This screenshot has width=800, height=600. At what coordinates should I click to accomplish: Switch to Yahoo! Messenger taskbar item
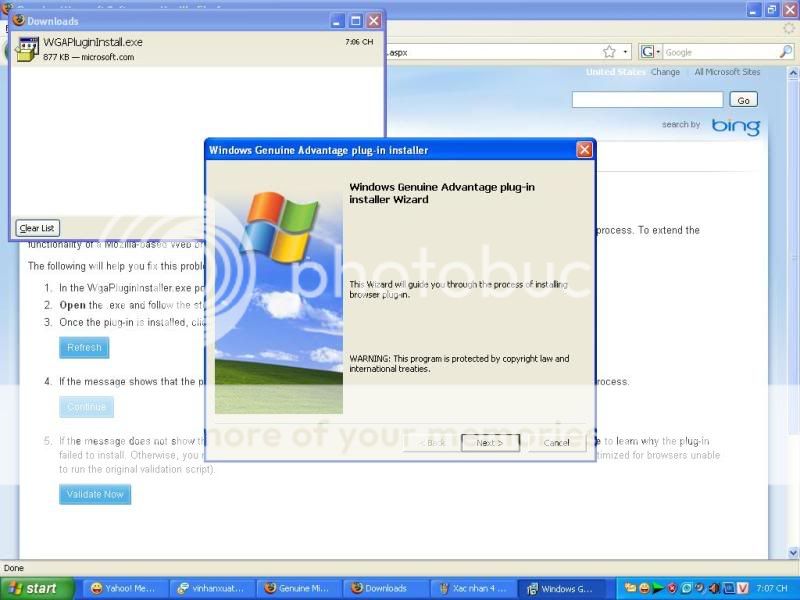124,588
